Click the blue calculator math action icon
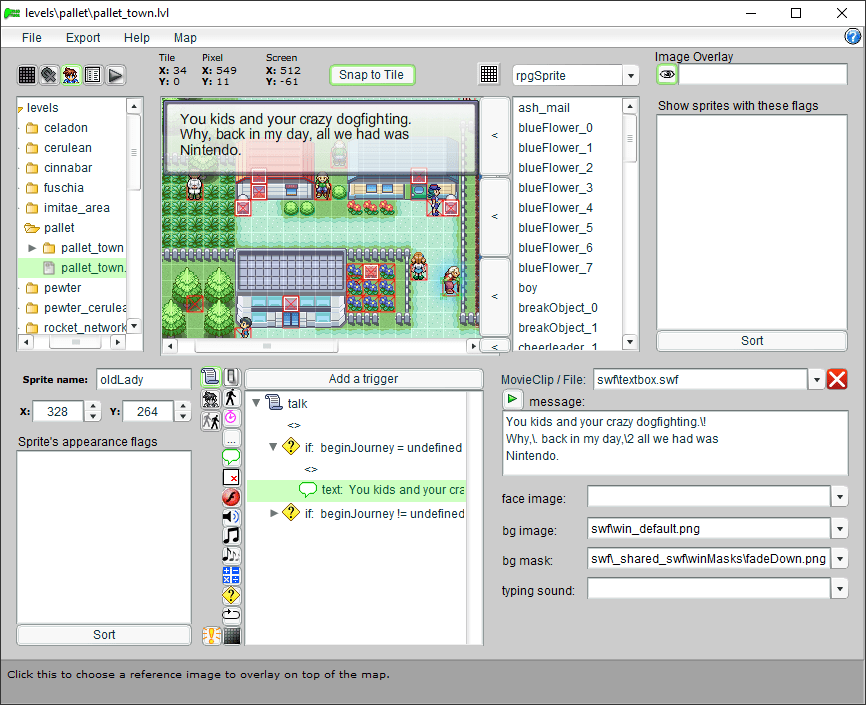 pos(231,575)
